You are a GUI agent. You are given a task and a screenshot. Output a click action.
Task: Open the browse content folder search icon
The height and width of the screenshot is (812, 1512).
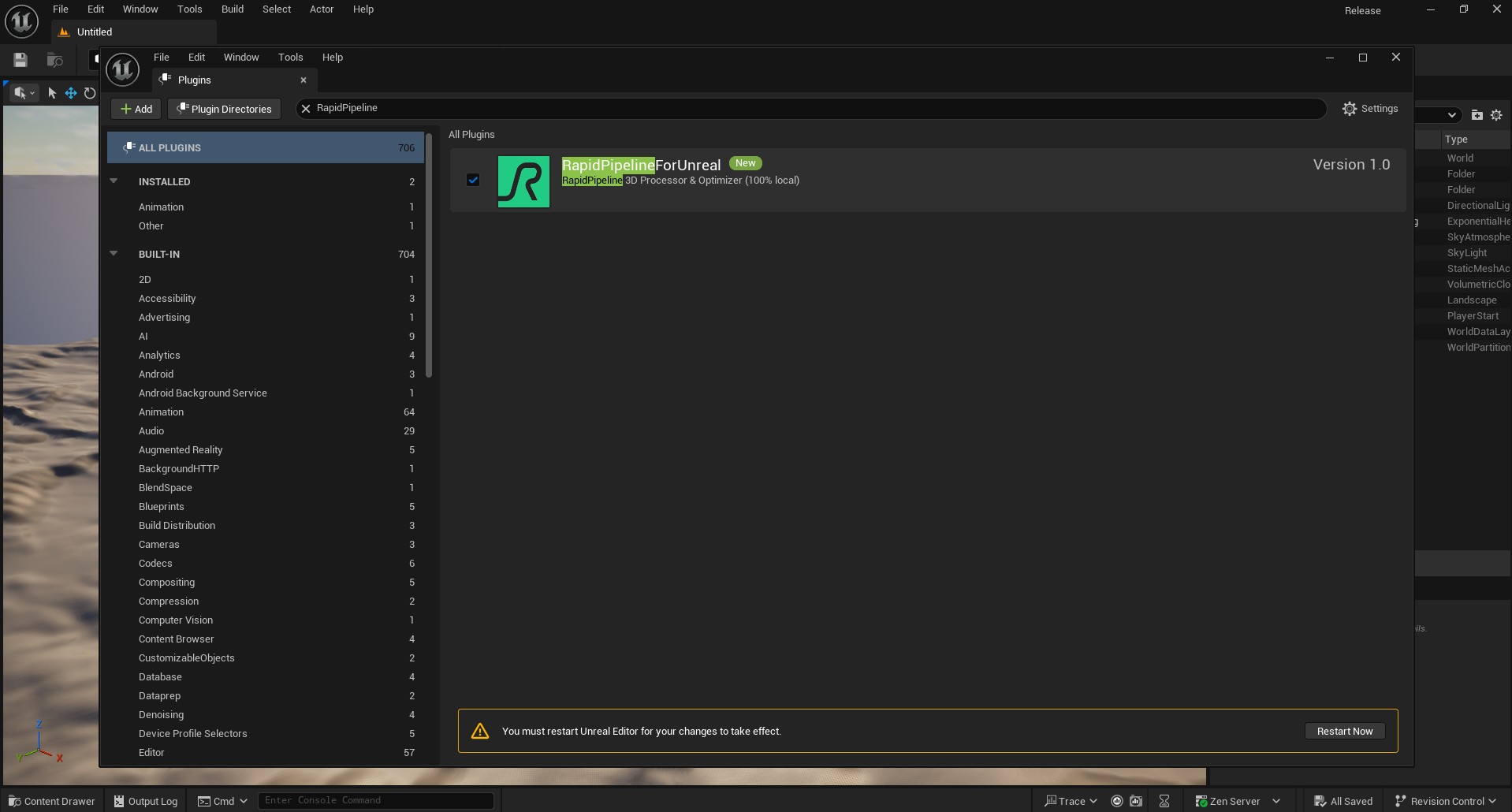tap(54, 60)
